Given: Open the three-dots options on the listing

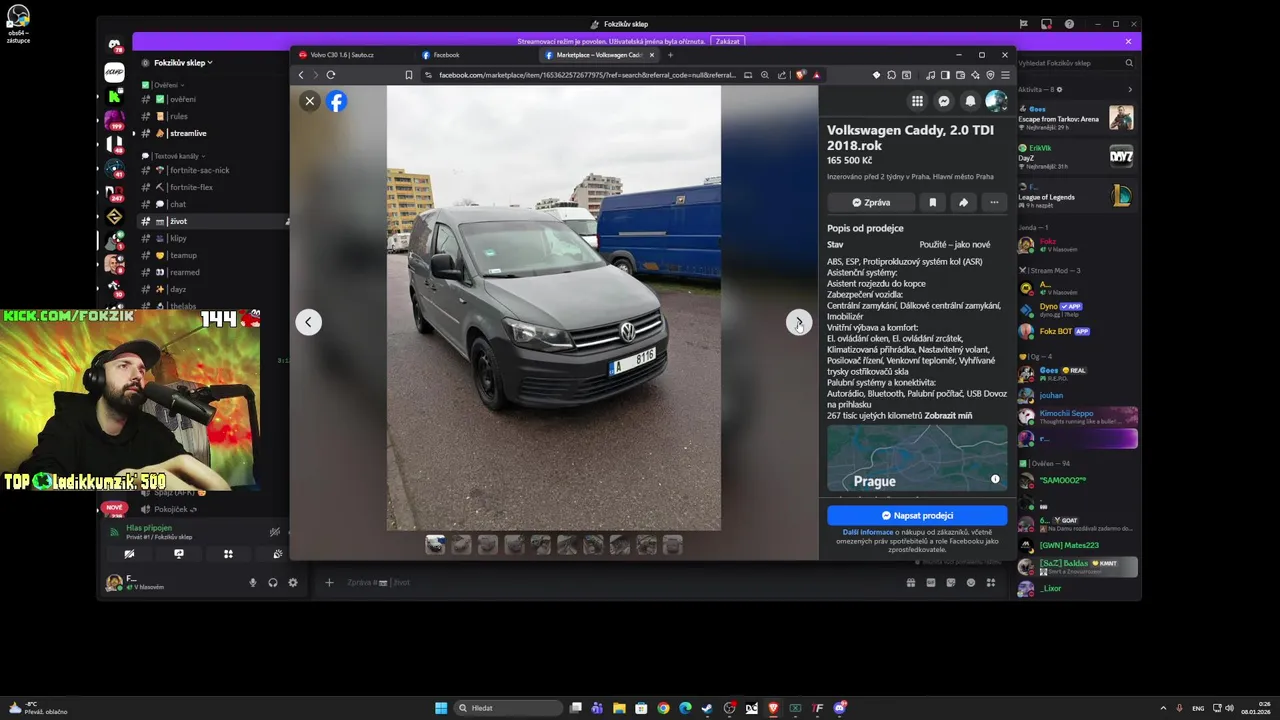Looking at the screenshot, I should tap(994, 202).
